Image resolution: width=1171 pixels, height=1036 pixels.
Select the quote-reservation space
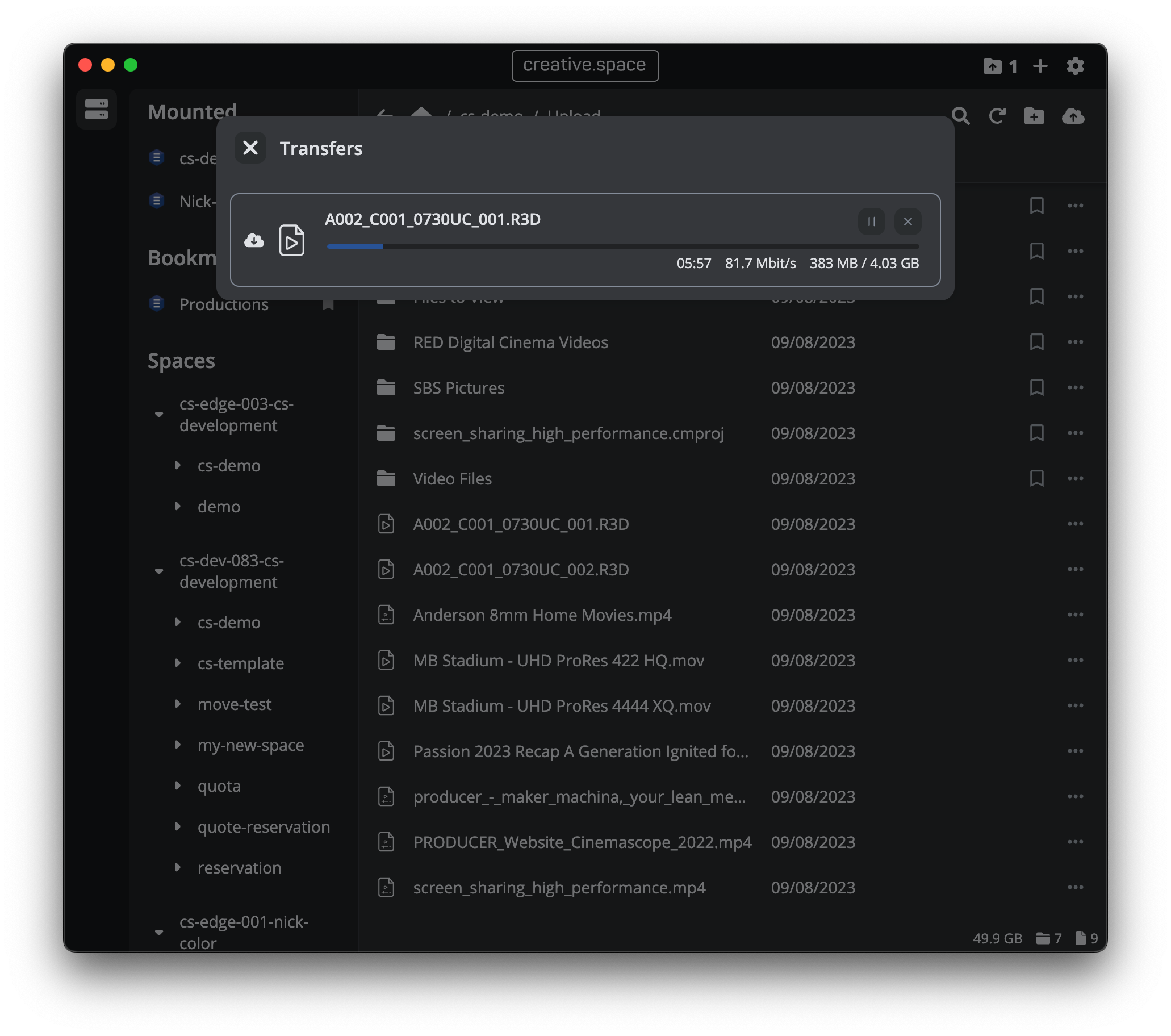[264, 827]
